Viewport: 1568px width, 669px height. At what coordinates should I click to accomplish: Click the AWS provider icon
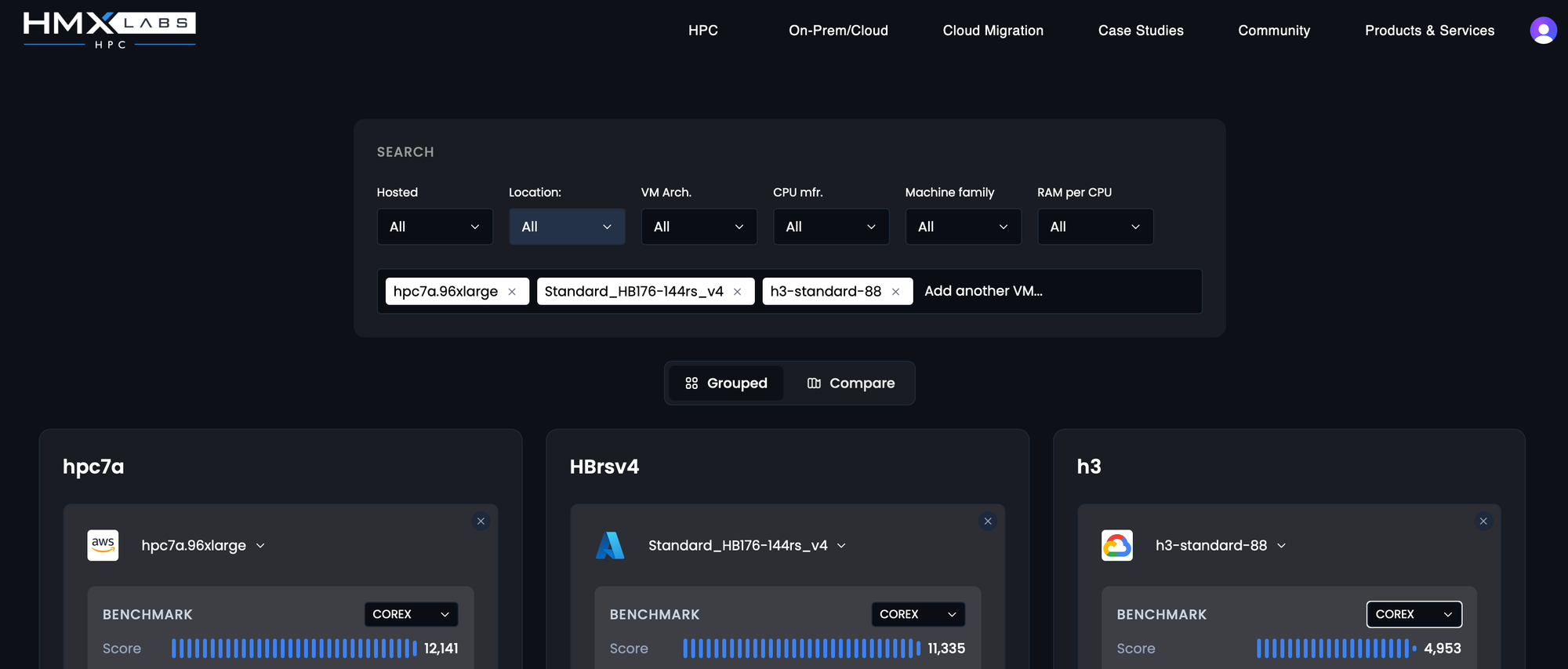103,545
